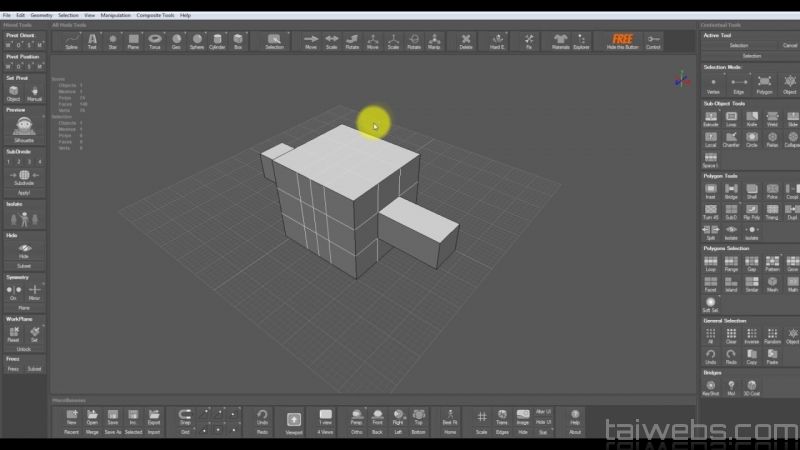The image size is (800, 450).
Task: Create a Cylinder primitive
Action: (217, 40)
